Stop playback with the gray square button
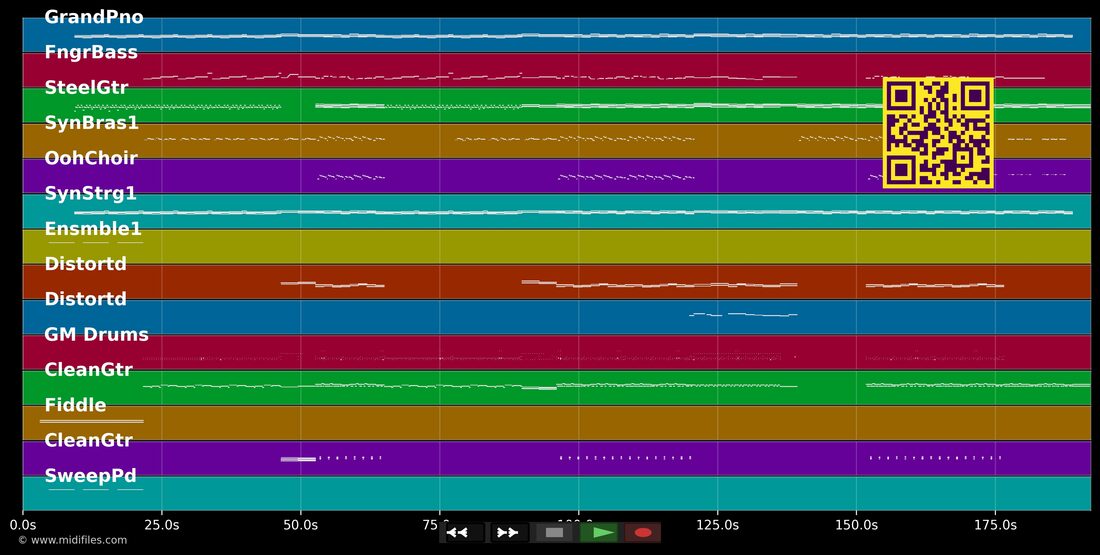The image size is (1100, 555). (554, 533)
